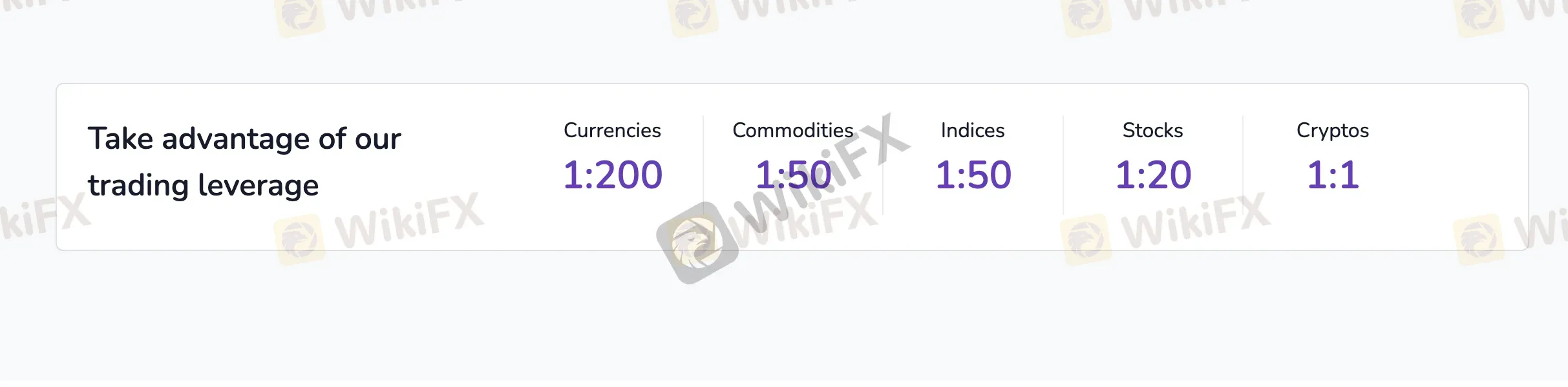Click the Cryptos label
The height and width of the screenshot is (387, 1568).
click(1333, 131)
